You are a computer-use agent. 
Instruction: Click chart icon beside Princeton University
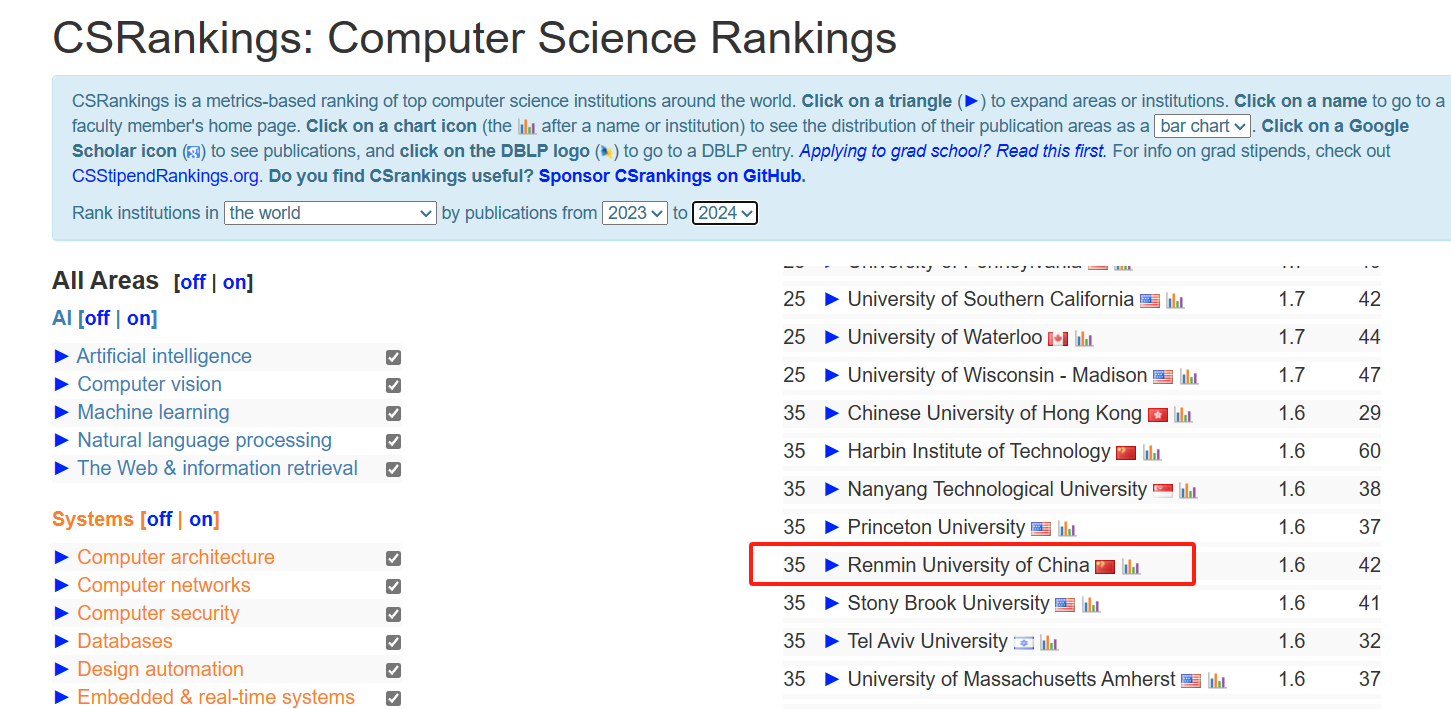click(1067, 528)
